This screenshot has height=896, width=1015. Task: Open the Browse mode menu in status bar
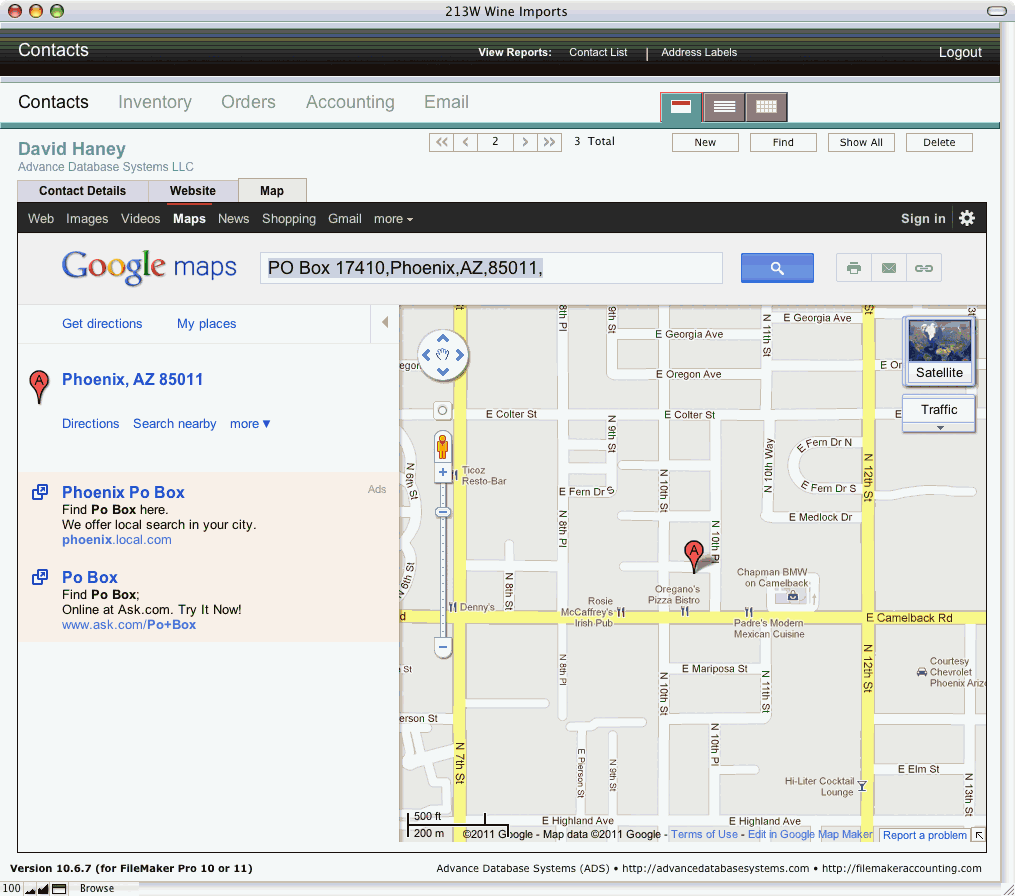(x=96, y=888)
